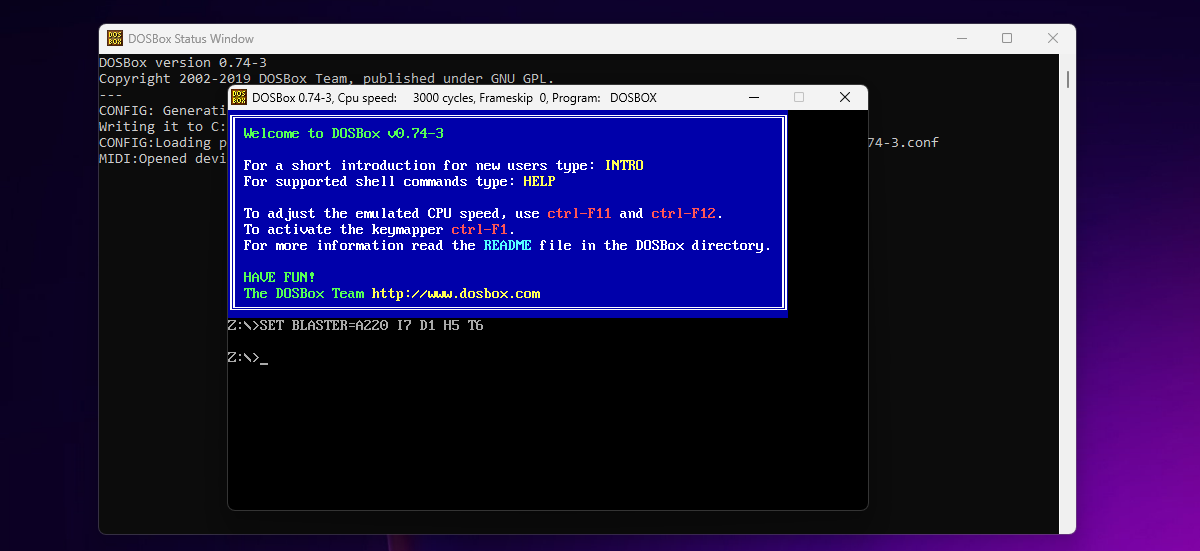Click the 'SET BLASTER=A220 I7 D1 H5 T6' line
1200x551 pixels.
coord(356,325)
